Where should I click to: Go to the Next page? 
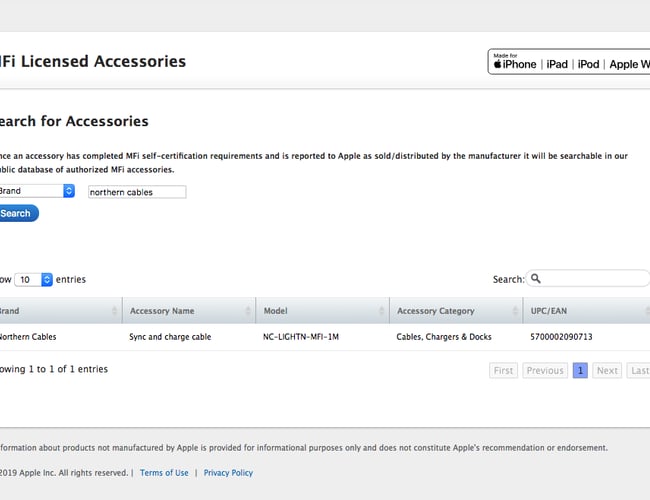pyautogui.click(x=607, y=370)
